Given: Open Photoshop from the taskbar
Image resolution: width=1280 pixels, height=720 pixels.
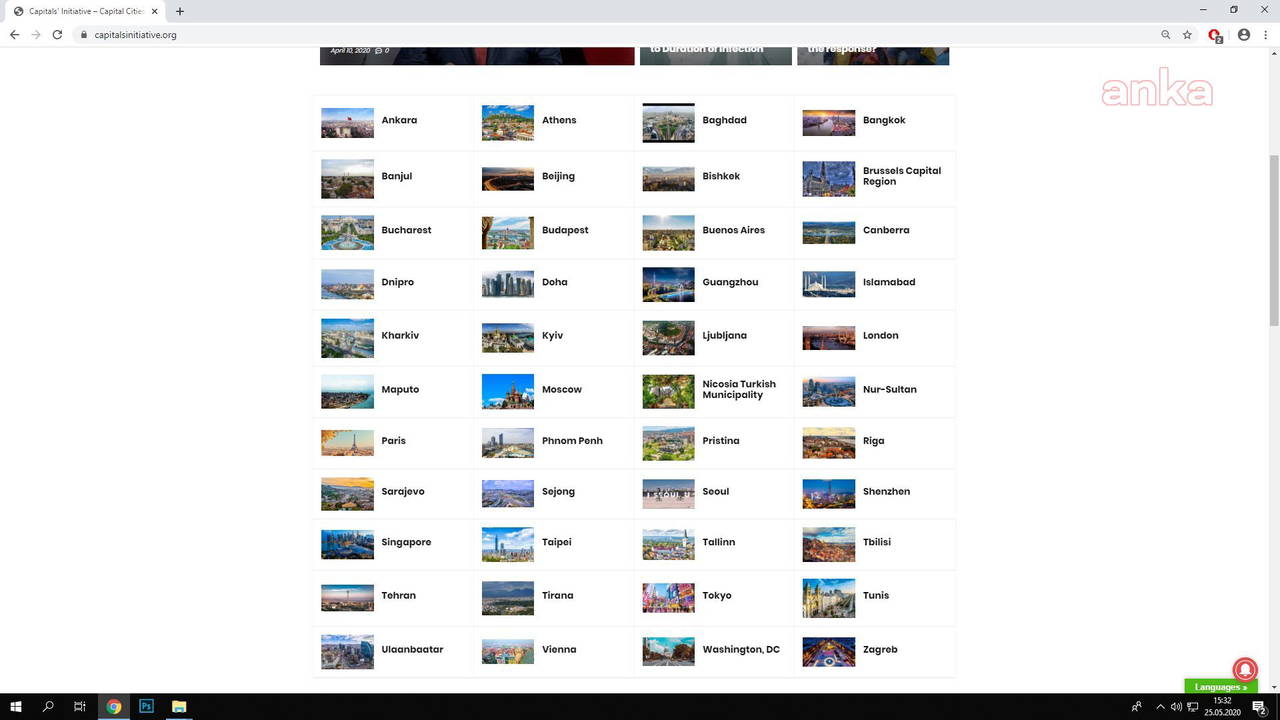Looking at the screenshot, I should (x=146, y=707).
